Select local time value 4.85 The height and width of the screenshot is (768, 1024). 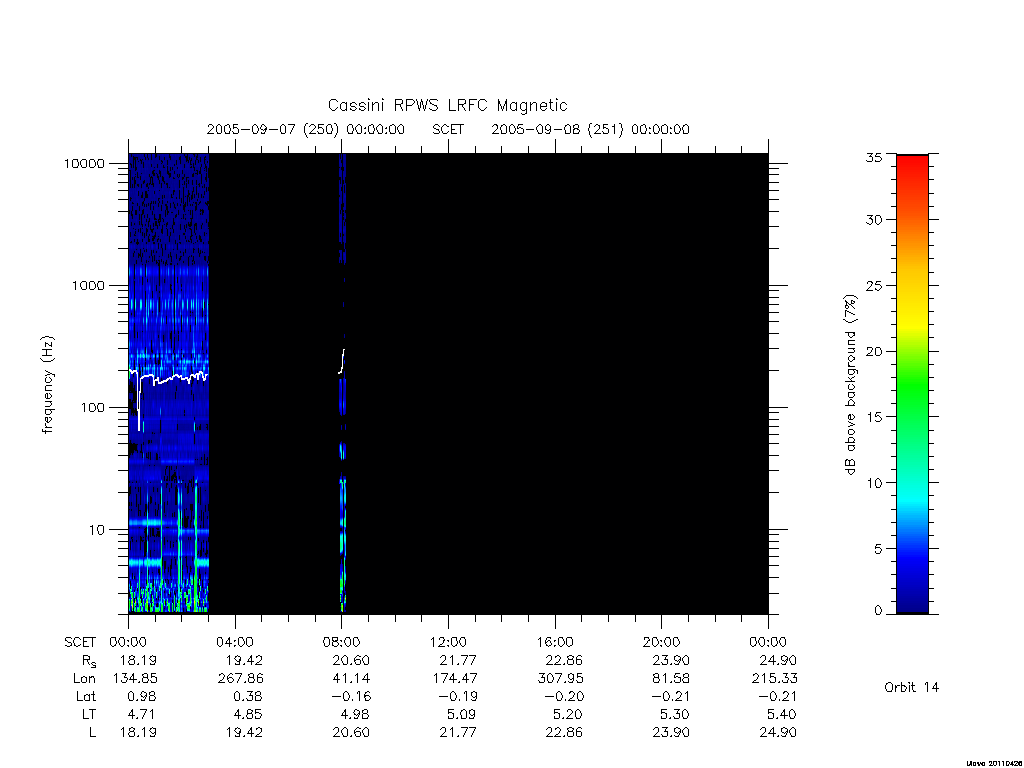click(x=249, y=714)
